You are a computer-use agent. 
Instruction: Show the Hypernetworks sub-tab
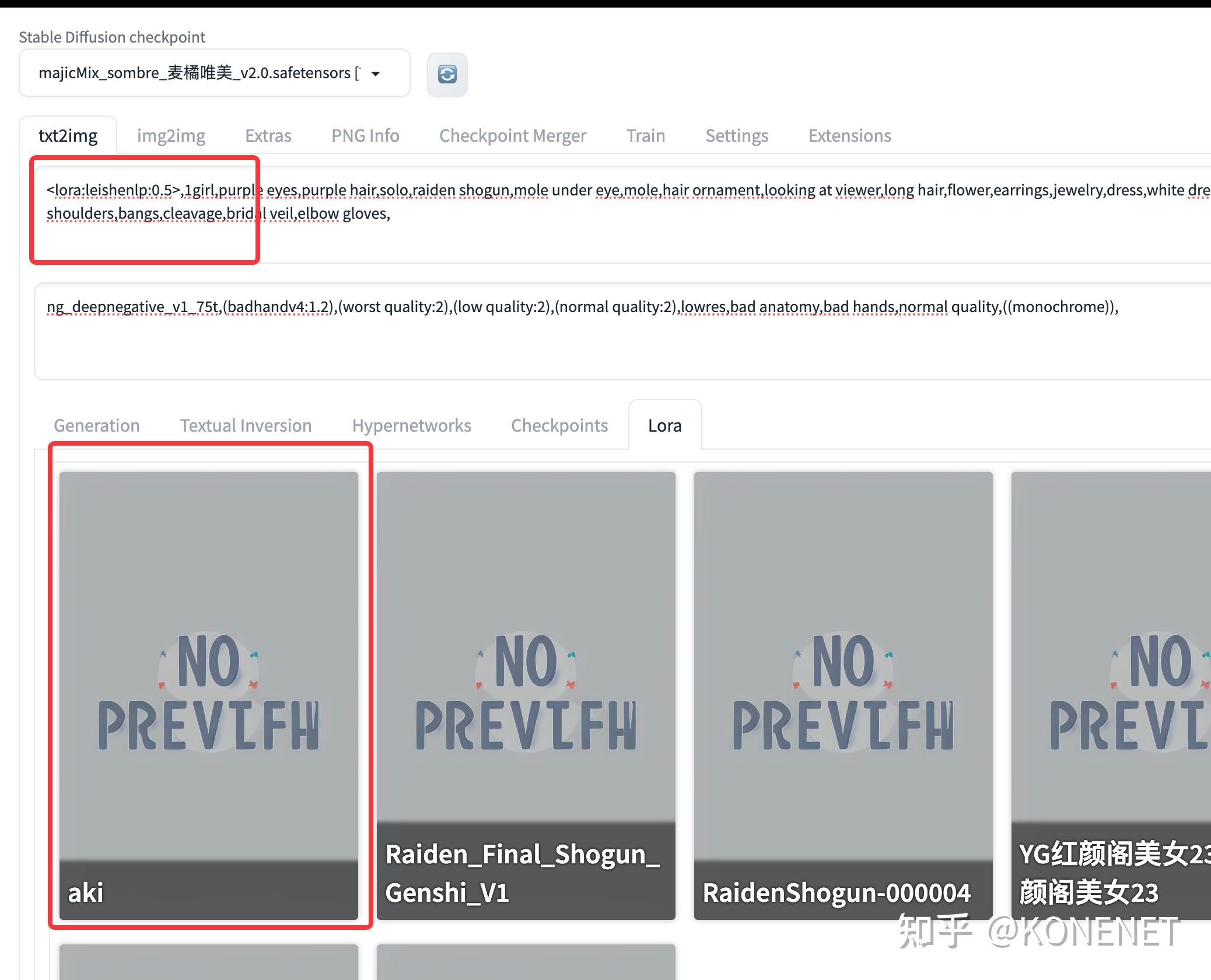[x=411, y=425]
